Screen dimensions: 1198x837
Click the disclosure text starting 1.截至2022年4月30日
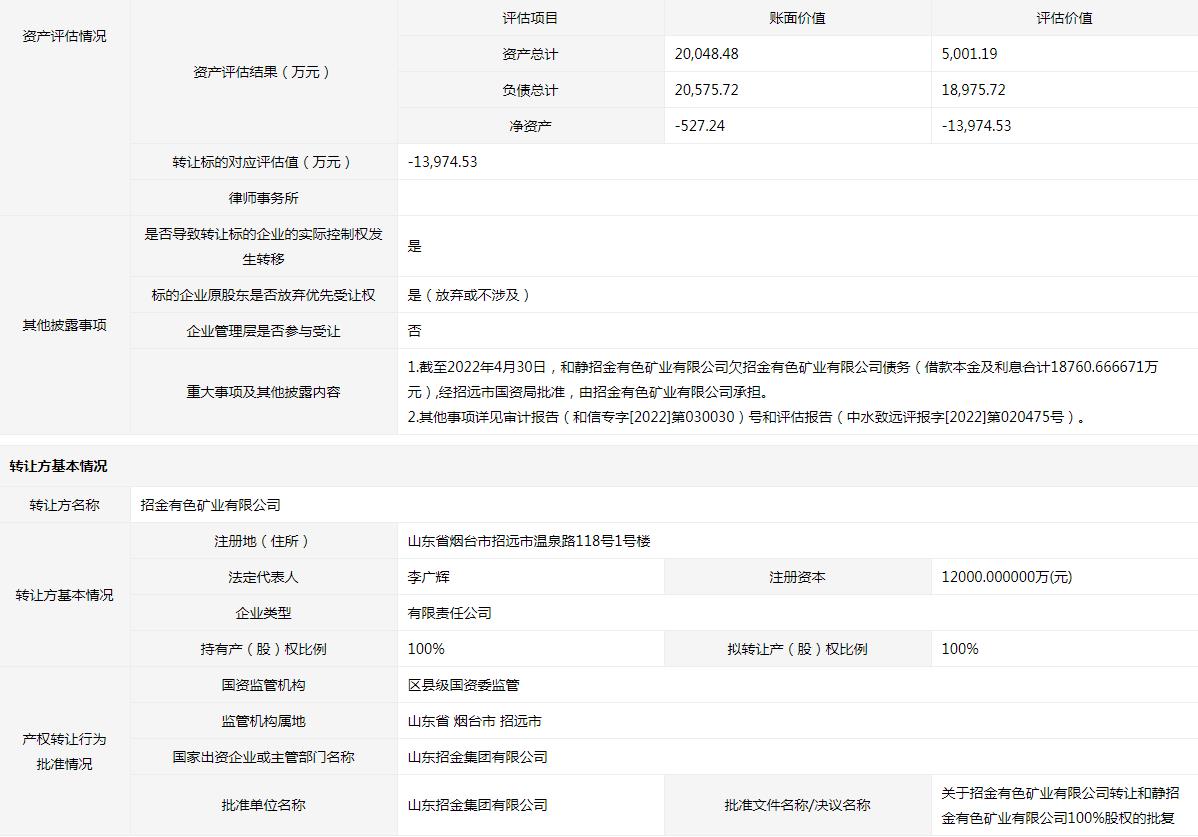[x=782, y=380]
